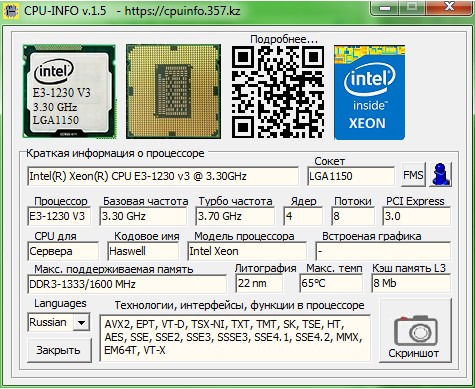Click the CPU underside pins photo
The height and width of the screenshot is (389, 475).
point(173,91)
